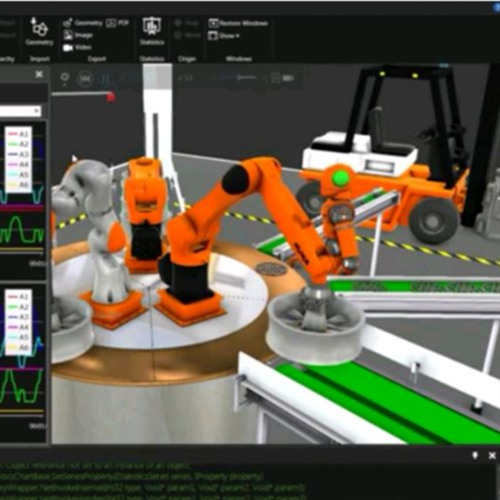500x500 pixels.
Task: Open the Show dropdown in Windows group
Action: point(224,35)
